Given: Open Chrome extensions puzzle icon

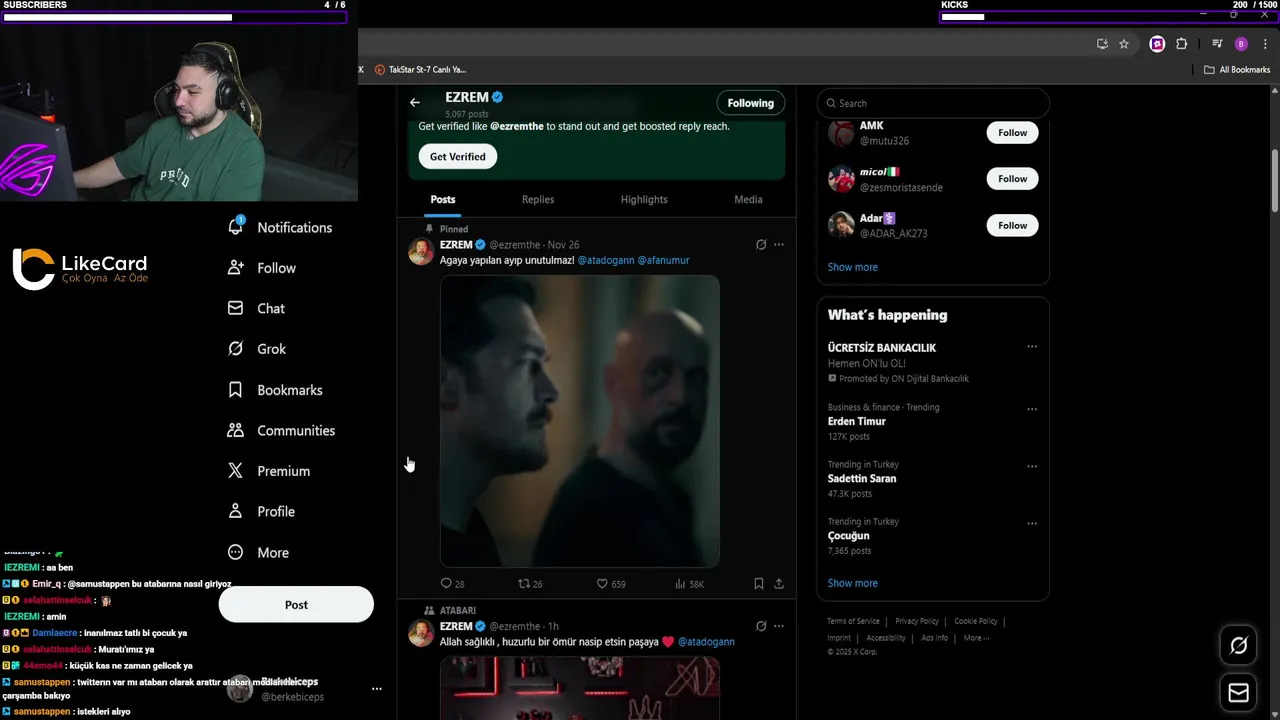Looking at the screenshot, I should 1182,44.
